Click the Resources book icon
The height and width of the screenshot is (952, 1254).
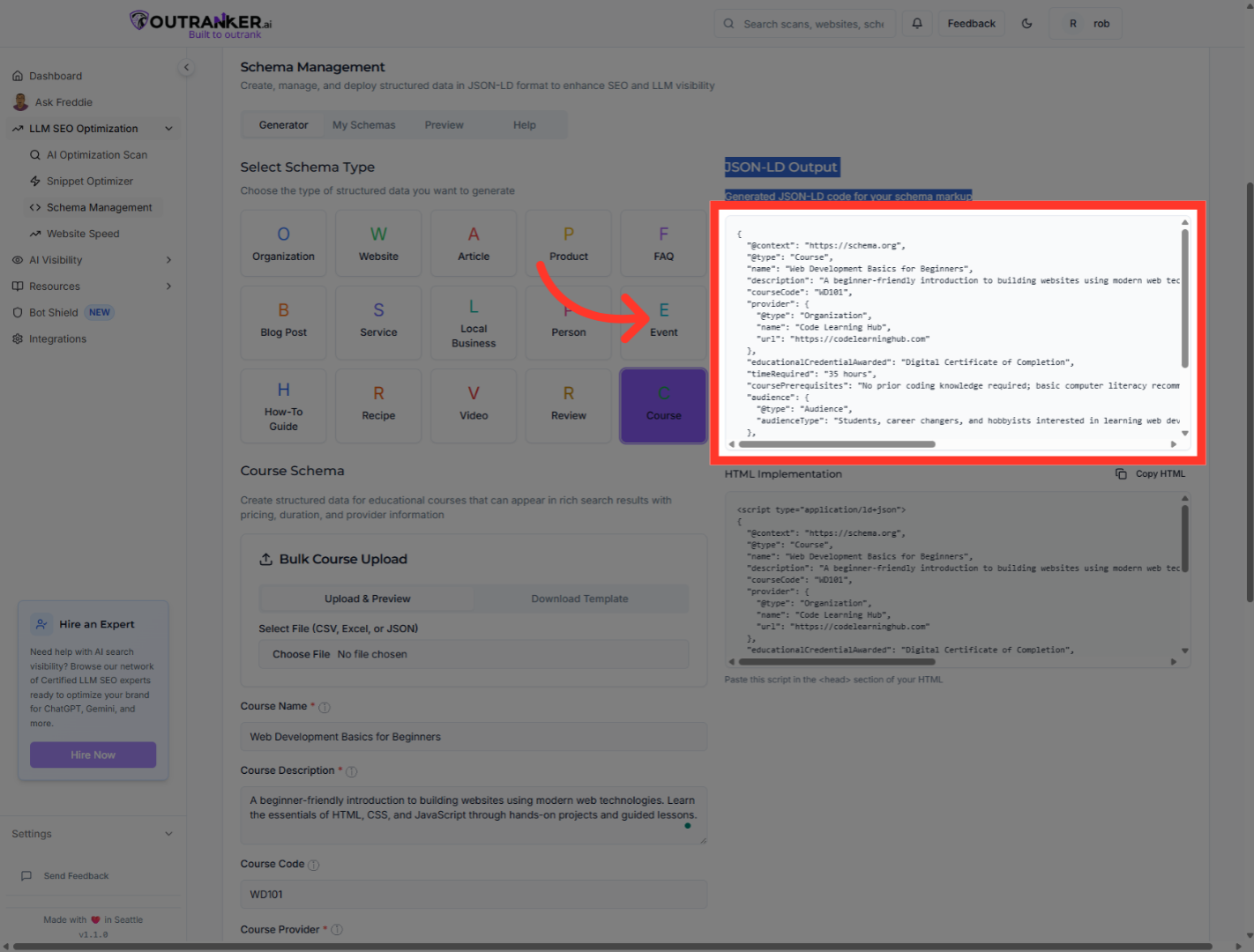[x=18, y=286]
